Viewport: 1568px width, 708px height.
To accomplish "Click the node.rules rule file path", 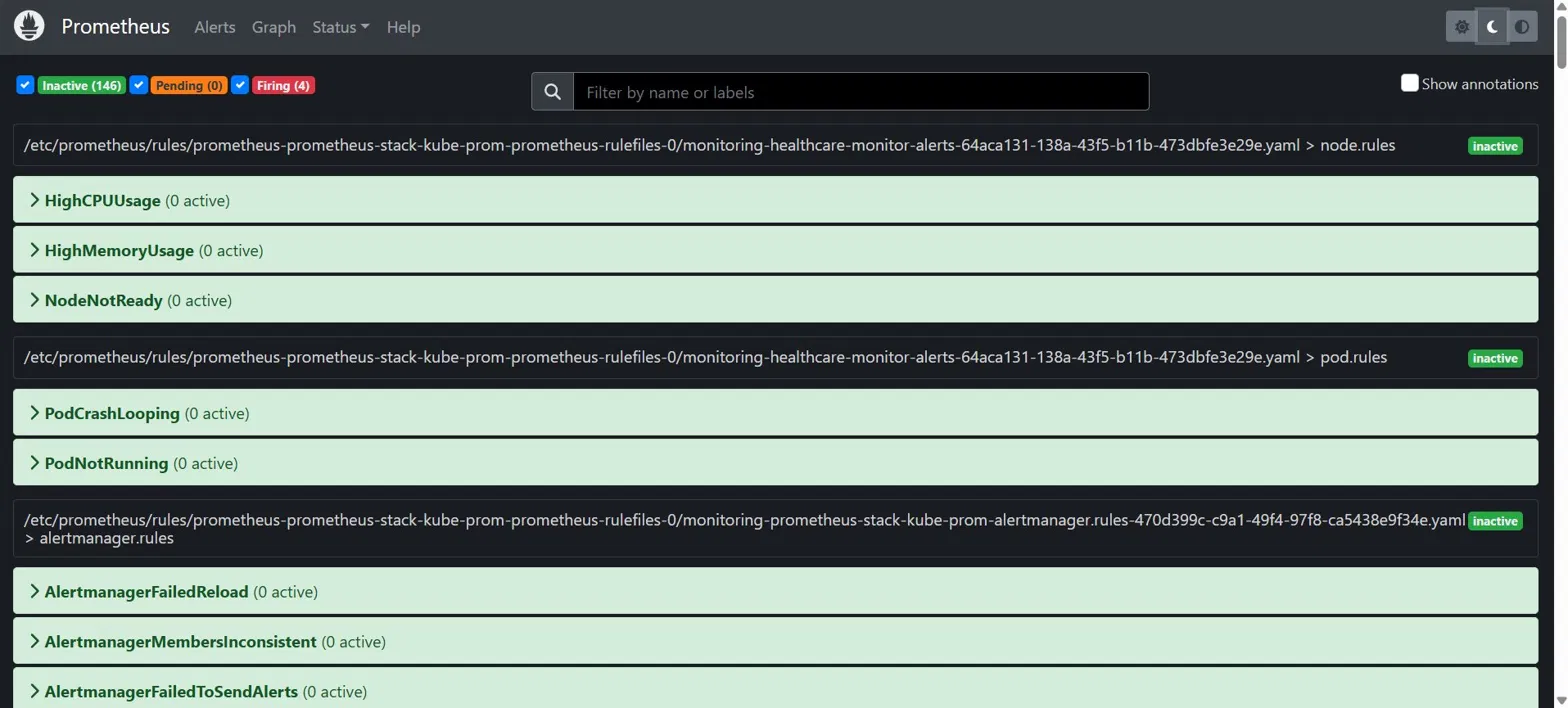I will (709, 146).
